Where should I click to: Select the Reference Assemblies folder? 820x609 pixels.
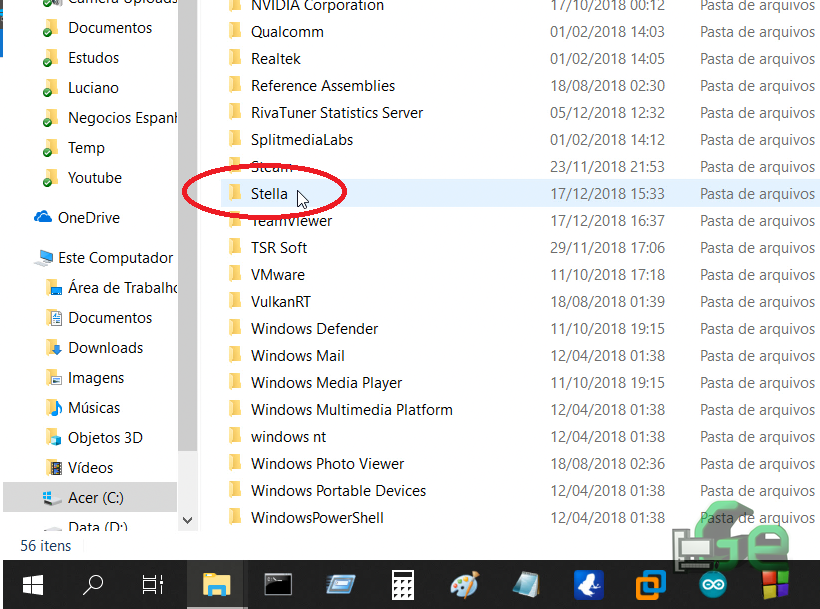pos(323,86)
